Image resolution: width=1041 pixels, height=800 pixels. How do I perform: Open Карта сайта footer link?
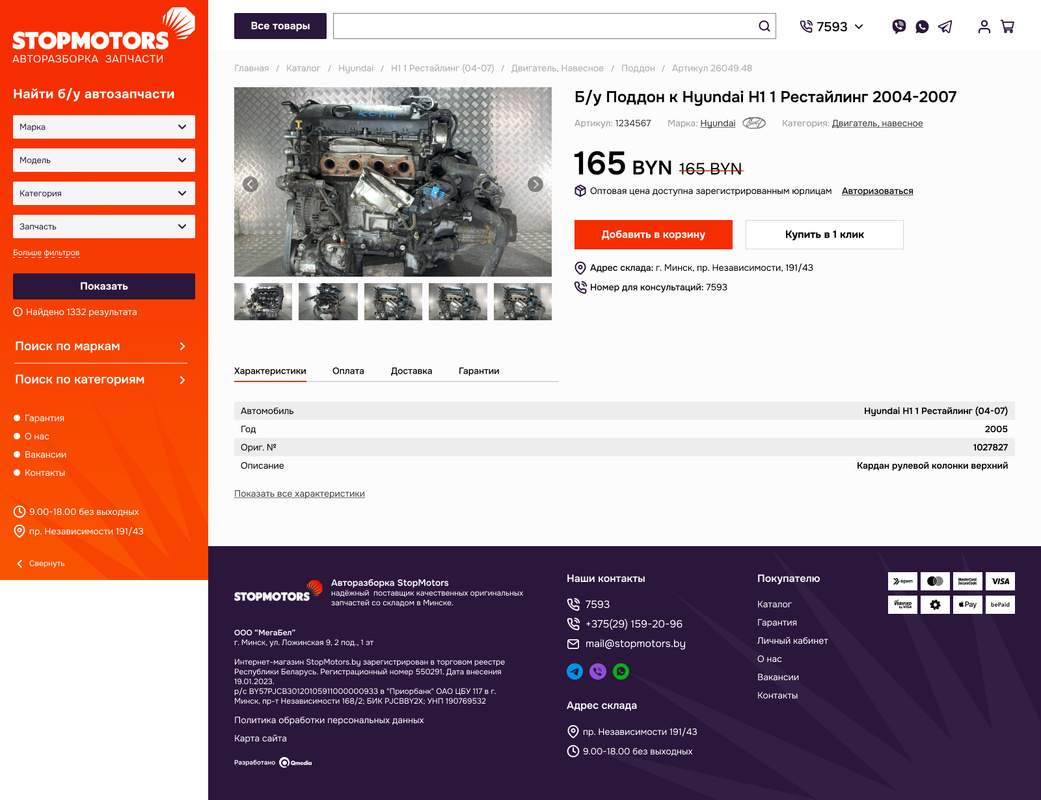click(x=260, y=738)
